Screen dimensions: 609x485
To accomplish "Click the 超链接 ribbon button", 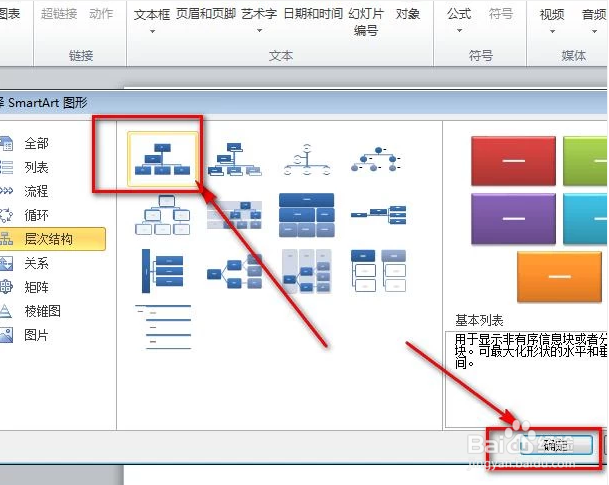I will 59,14.
